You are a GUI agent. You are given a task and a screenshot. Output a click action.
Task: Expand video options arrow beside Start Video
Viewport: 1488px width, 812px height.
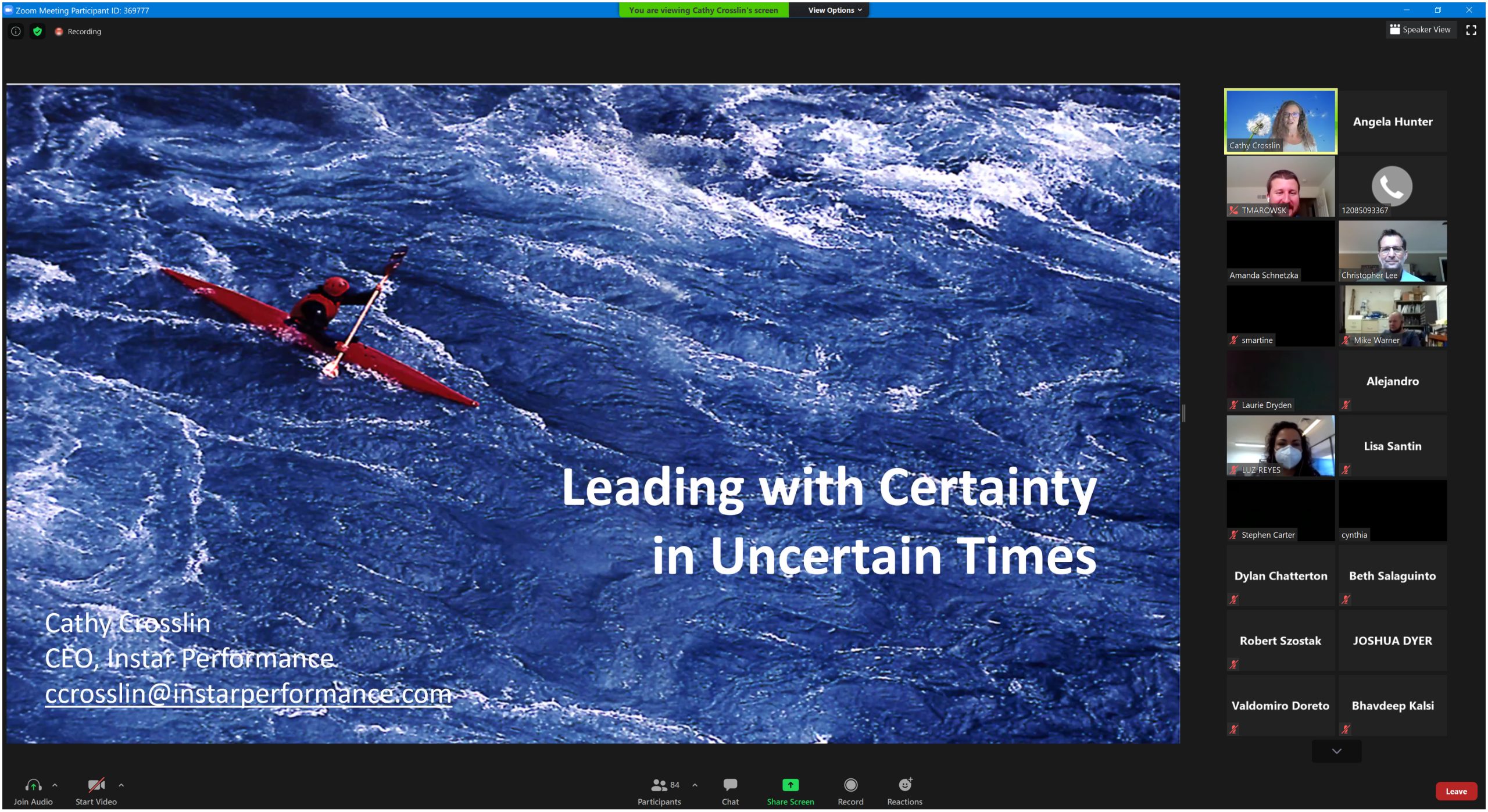click(121, 785)
